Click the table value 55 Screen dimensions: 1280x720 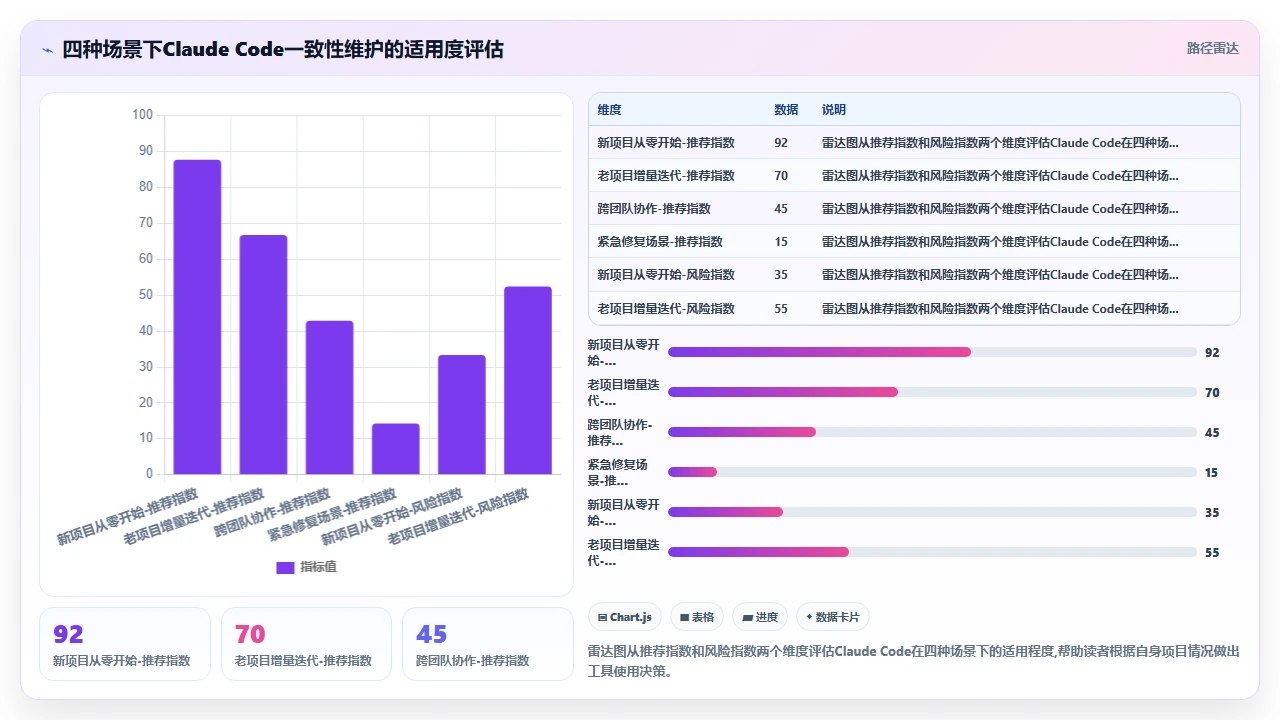(781, 308)
